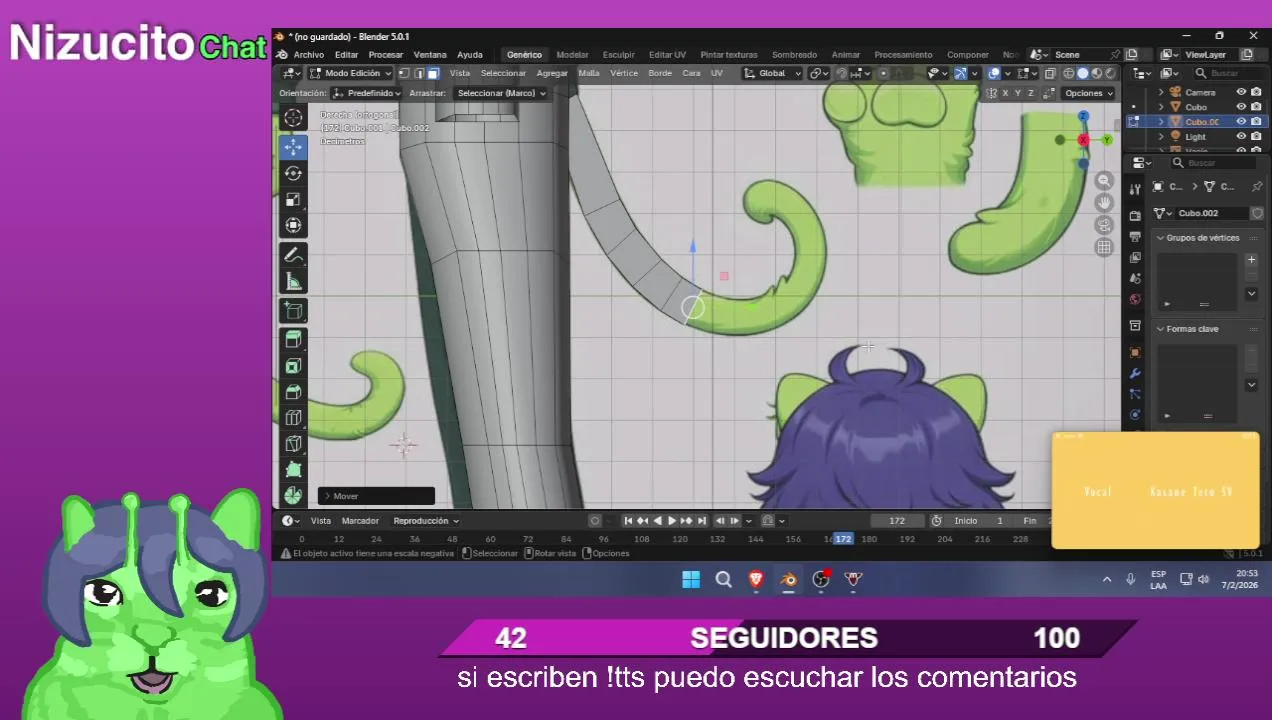
Task: Switch to Esculpir workspace tab
Action: 618,55
